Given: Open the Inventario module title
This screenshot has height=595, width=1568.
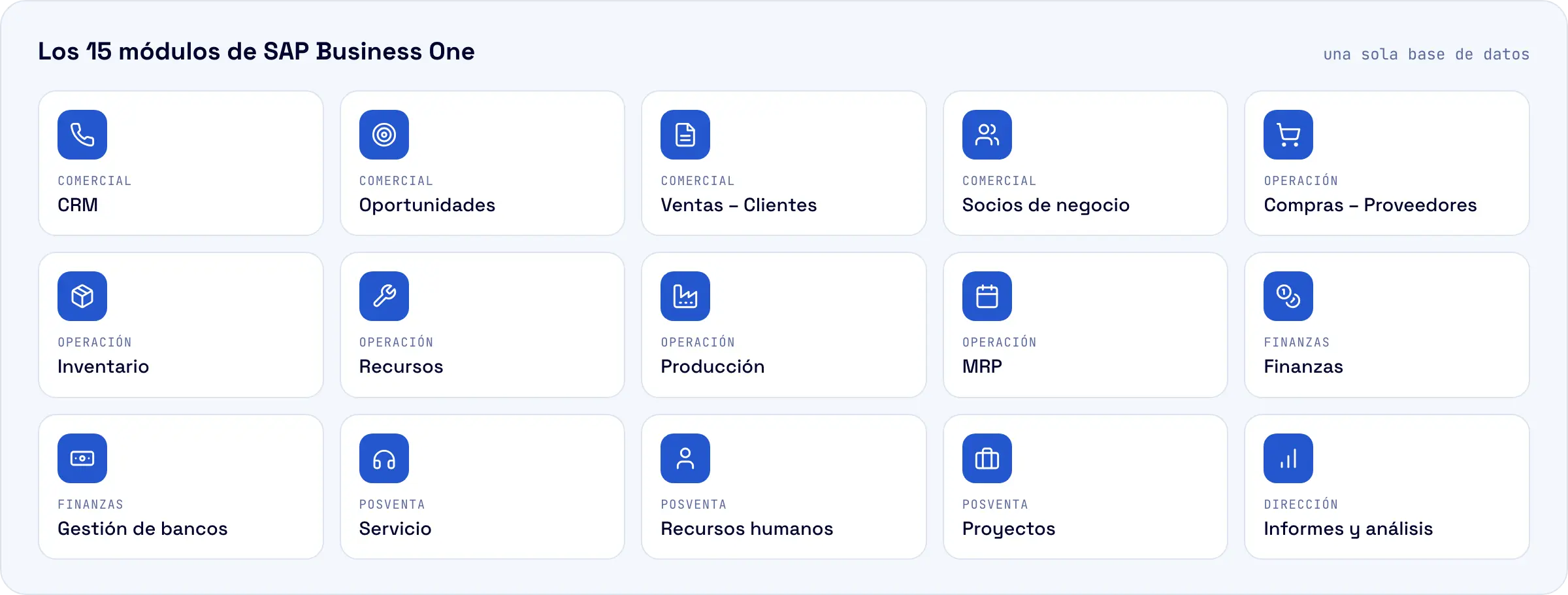Looking at the screenshot, I should (103, 366).
